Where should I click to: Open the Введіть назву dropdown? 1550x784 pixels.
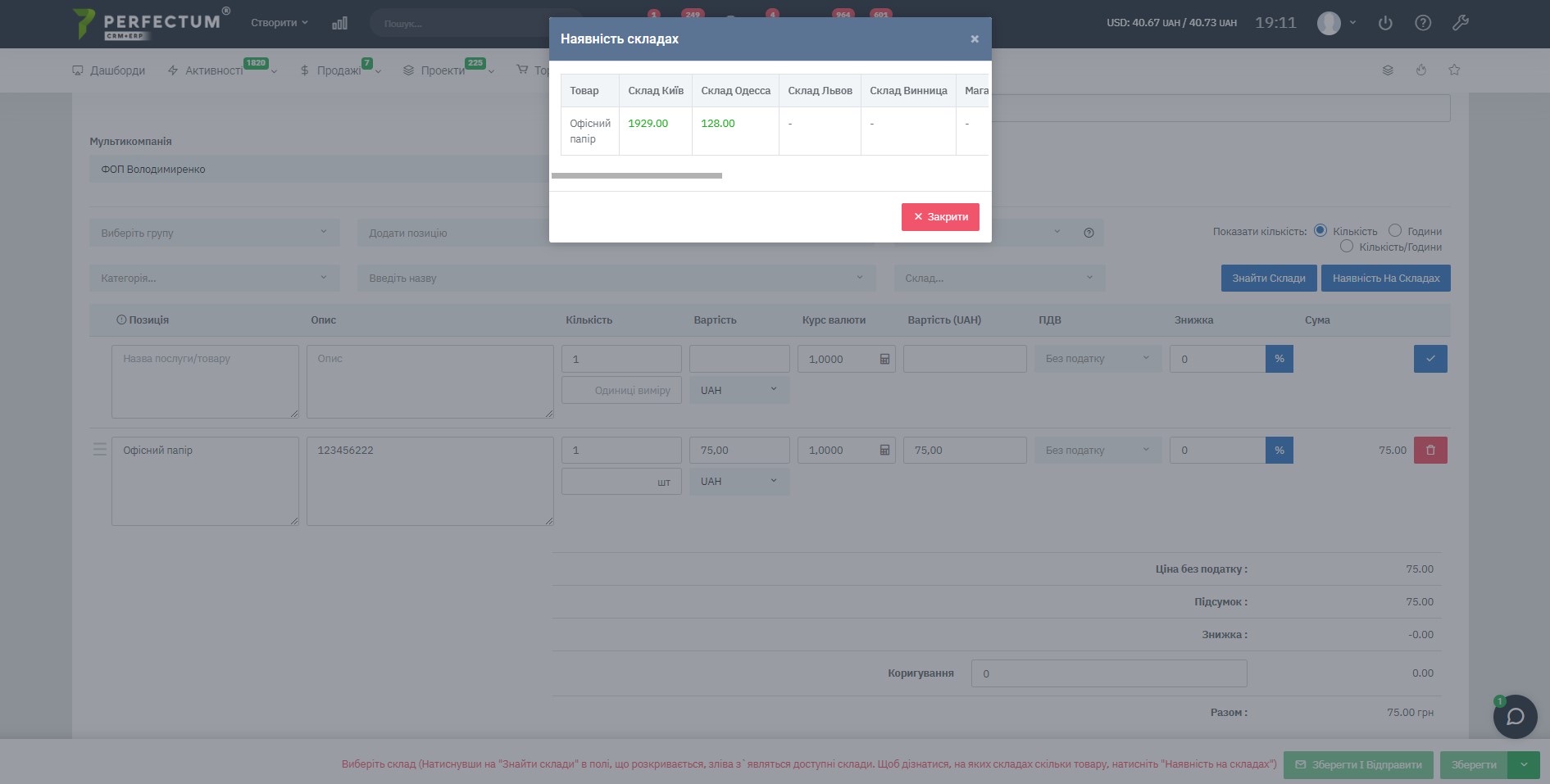click(616, 279)
